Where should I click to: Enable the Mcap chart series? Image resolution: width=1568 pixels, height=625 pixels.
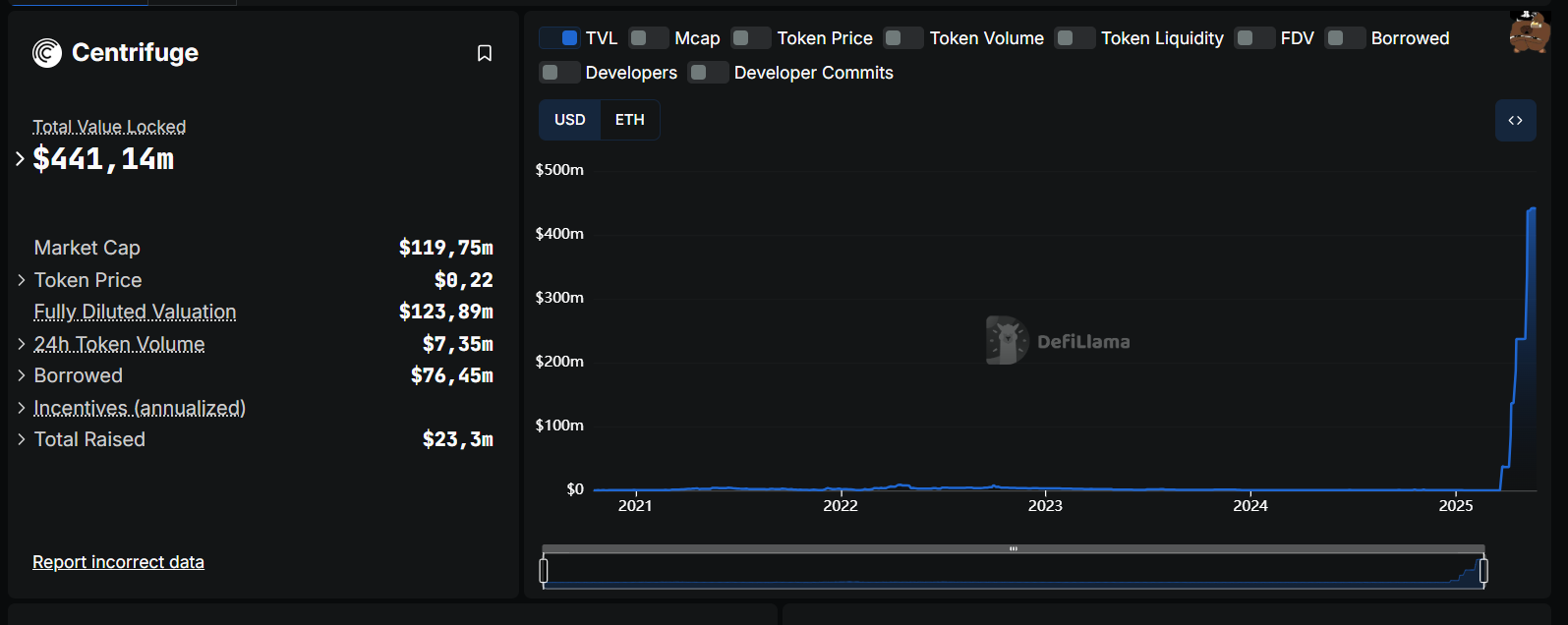pos(648,38)
